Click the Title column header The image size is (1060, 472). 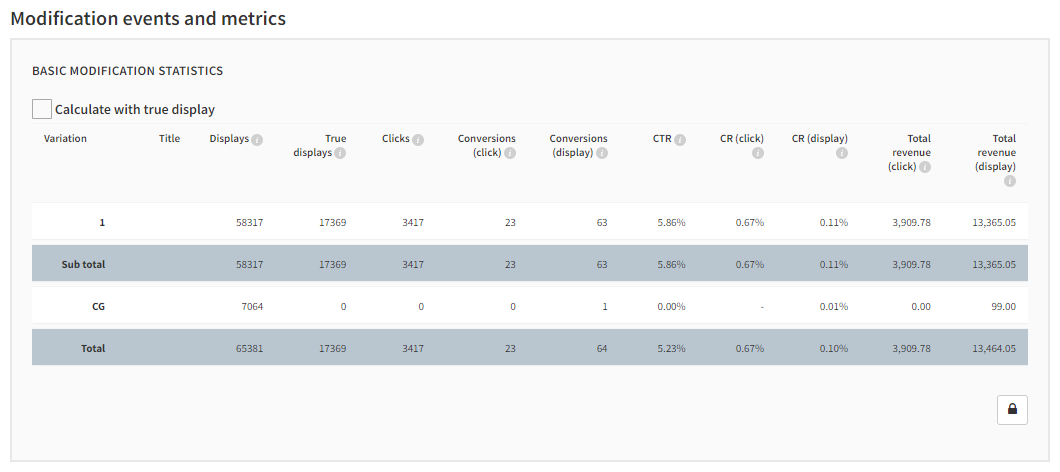click(x=169, y=139)
